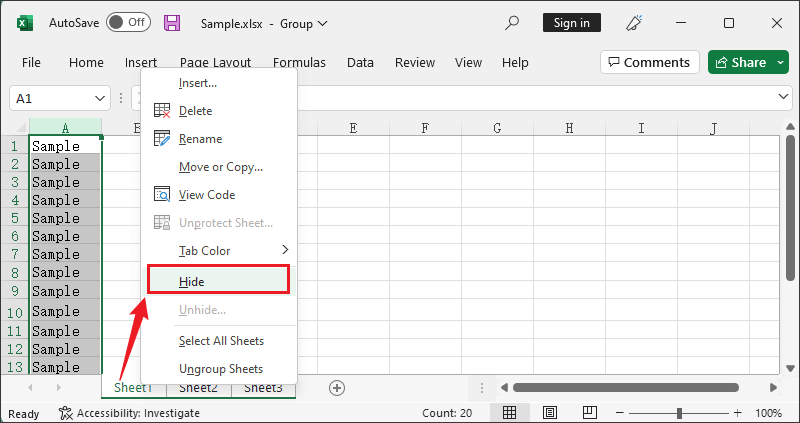Image resolution: width=800 pixels, height=423 pixels.
Task: Select row 10 header
Action: tap(15, 311)
